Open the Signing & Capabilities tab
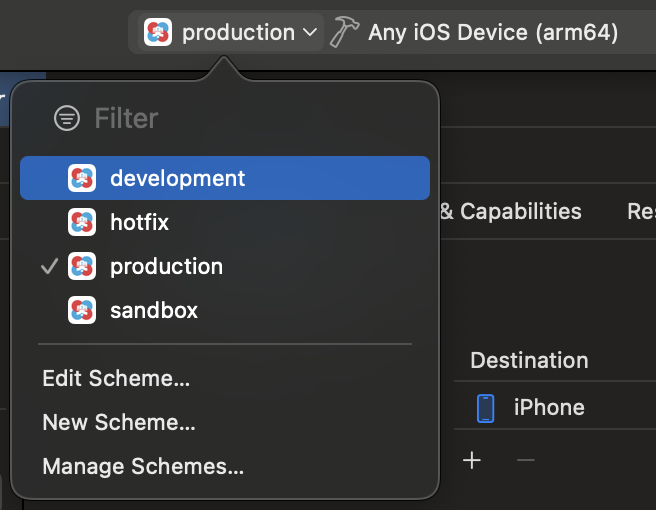 pos(510,211)
